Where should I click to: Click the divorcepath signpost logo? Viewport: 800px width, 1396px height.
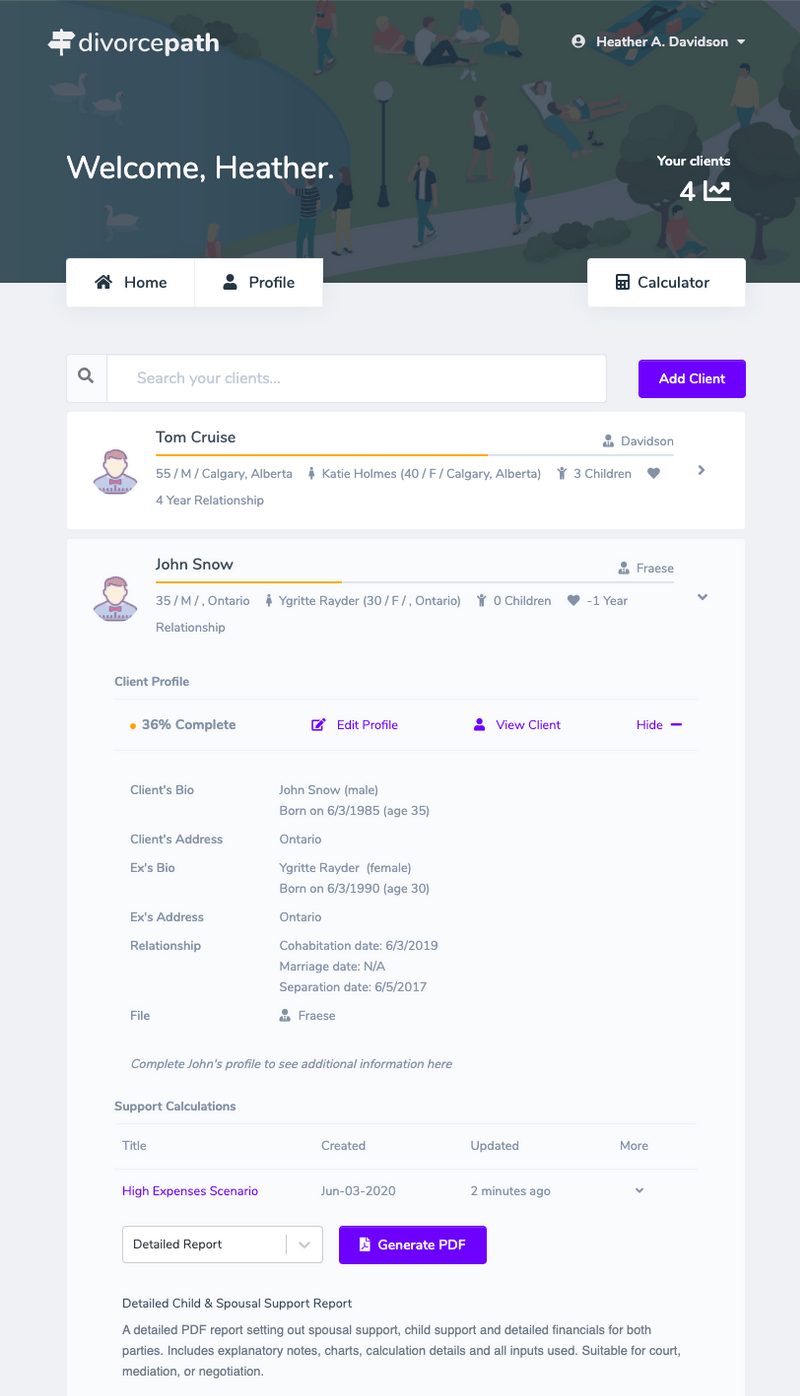[x=61, y=43]
